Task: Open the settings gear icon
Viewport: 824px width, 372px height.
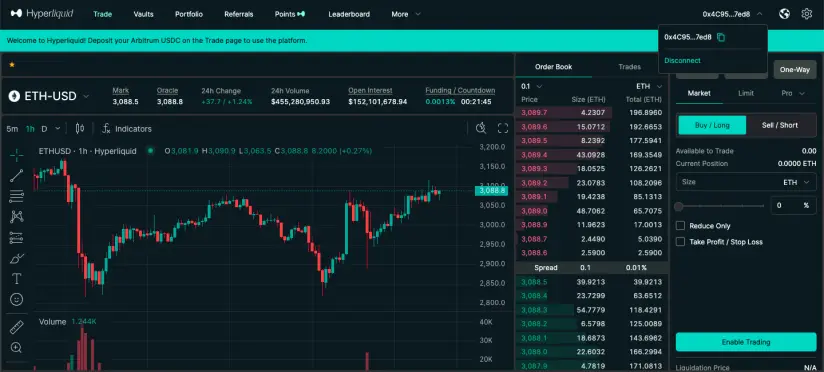Action: coord(807,14)
